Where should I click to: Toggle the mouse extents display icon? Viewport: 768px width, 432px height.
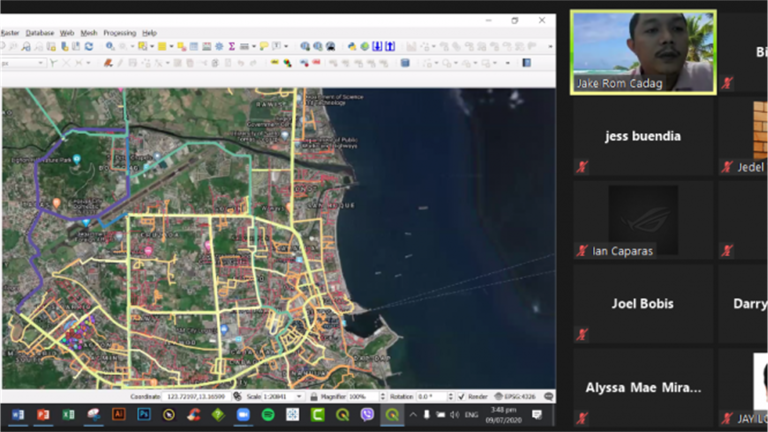(238, 396)
